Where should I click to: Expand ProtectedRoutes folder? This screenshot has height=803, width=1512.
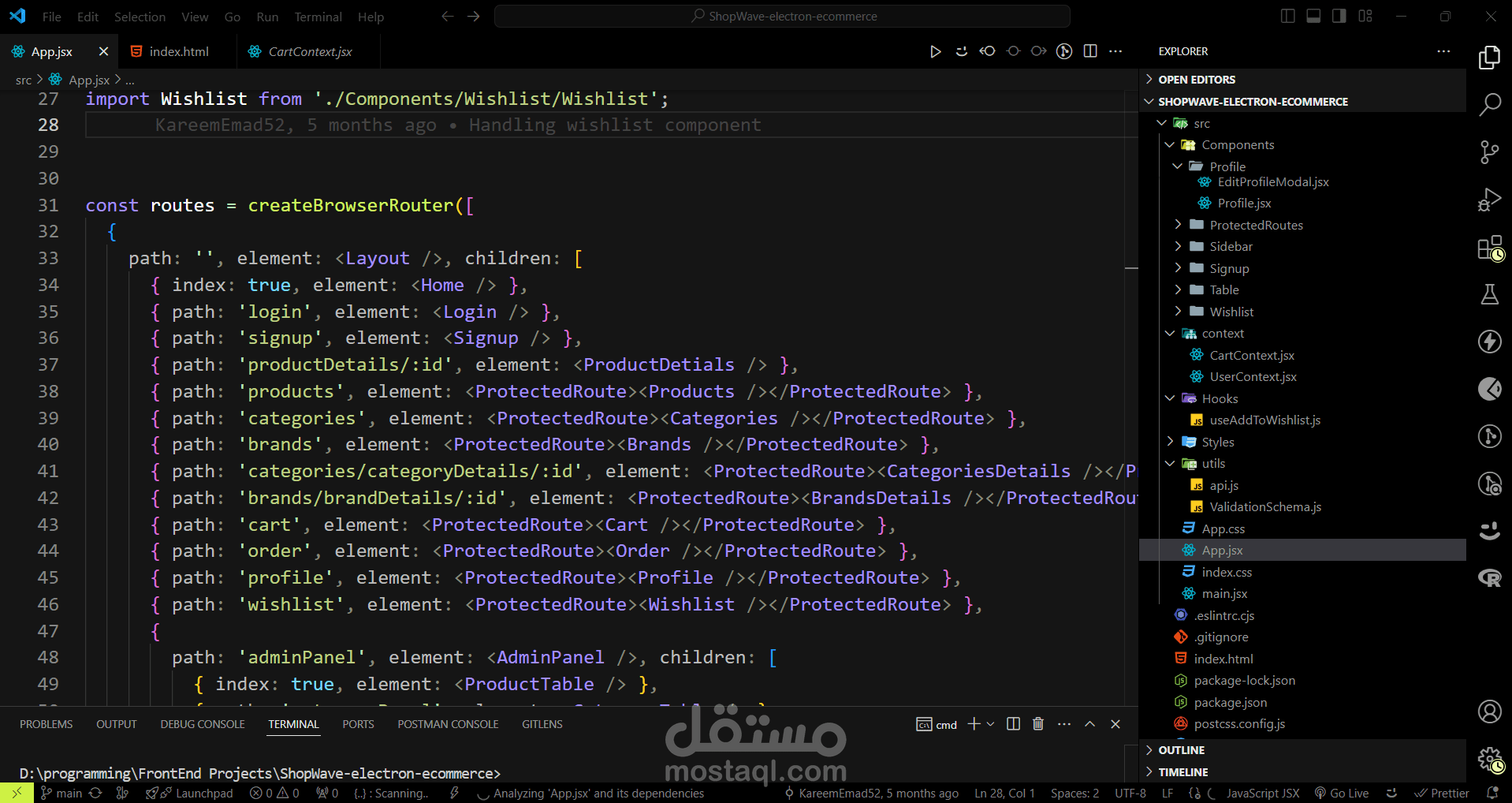[x=1256, y=226]
